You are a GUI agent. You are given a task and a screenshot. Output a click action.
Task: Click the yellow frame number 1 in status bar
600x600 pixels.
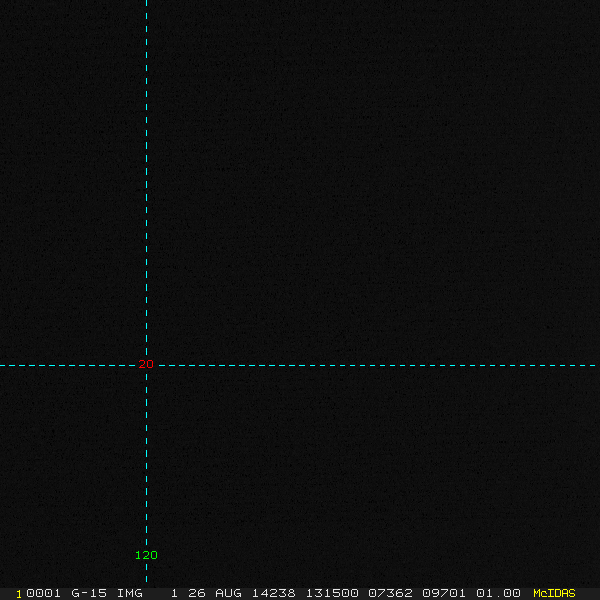click(19, 593)
